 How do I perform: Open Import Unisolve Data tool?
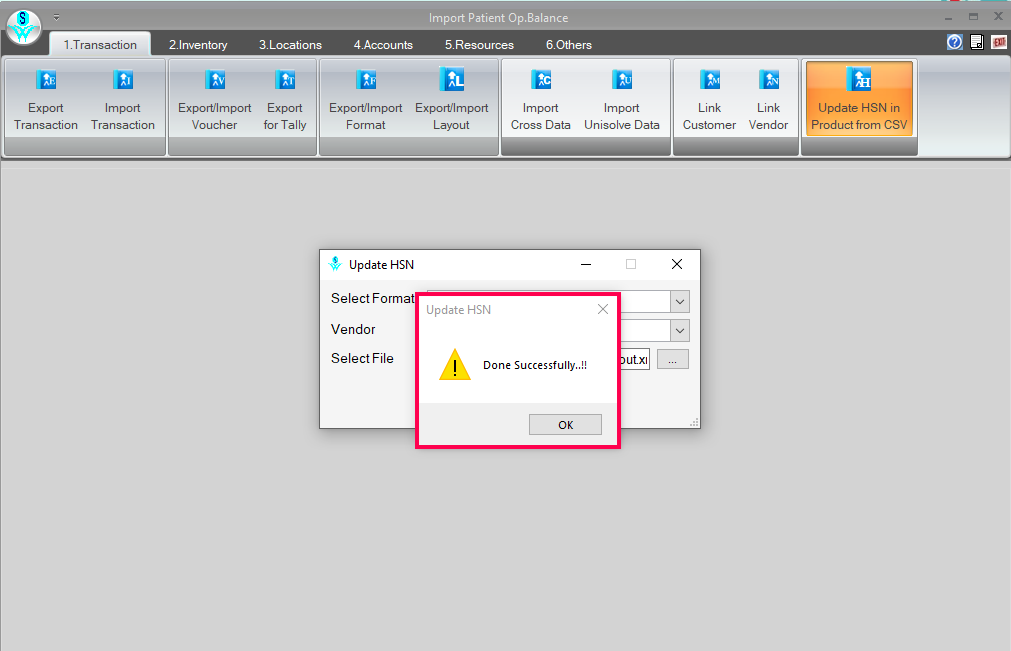pyautogui.click(x=621, y=98)
